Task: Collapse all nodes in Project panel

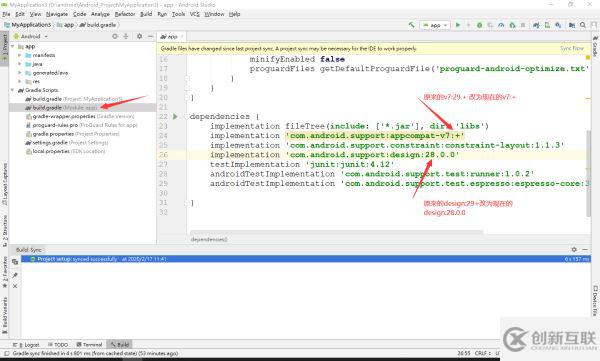Action: coord(126,36)
